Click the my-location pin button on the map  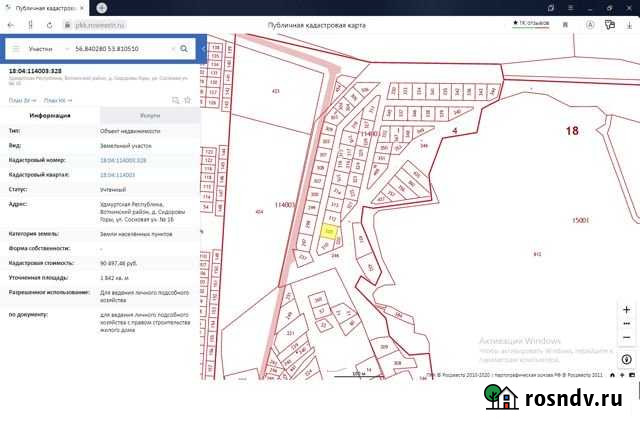tap(627, 359)
